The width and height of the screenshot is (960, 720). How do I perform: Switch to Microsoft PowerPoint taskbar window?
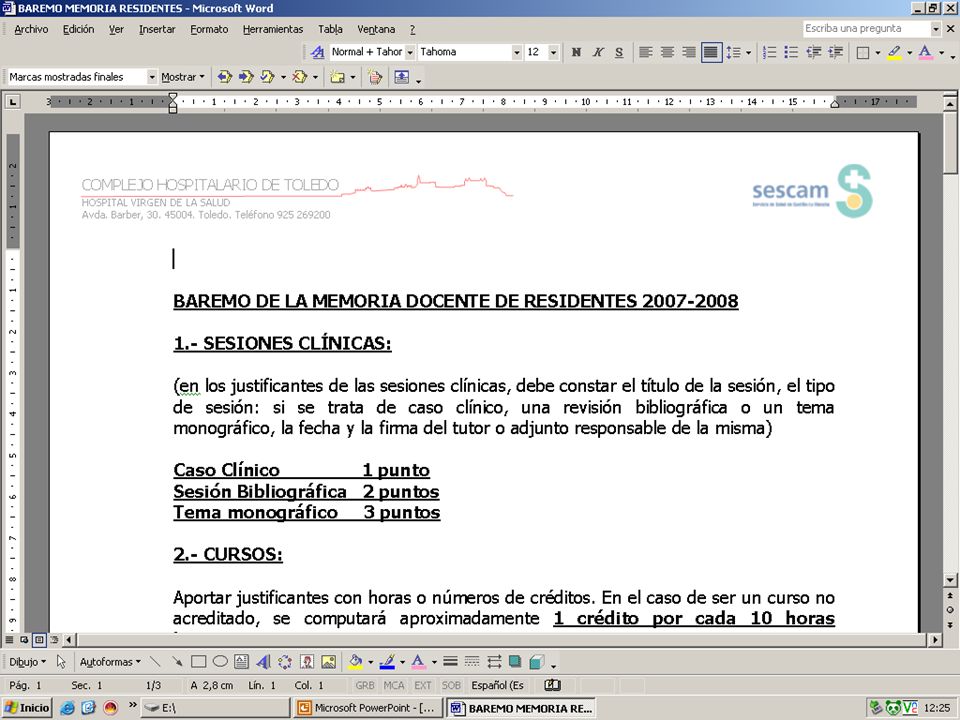(367, 708)
